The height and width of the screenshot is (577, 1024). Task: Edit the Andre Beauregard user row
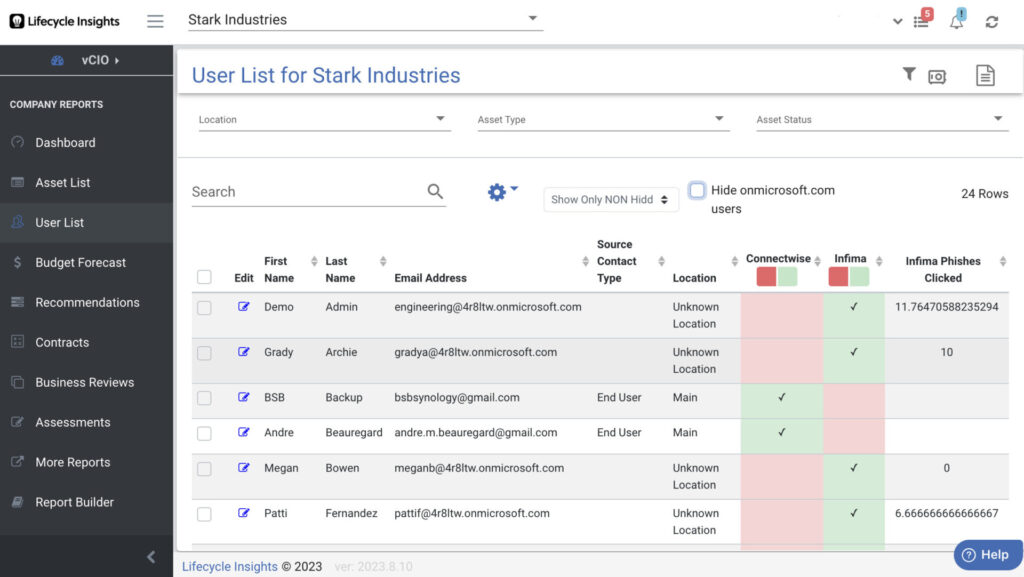244,432
